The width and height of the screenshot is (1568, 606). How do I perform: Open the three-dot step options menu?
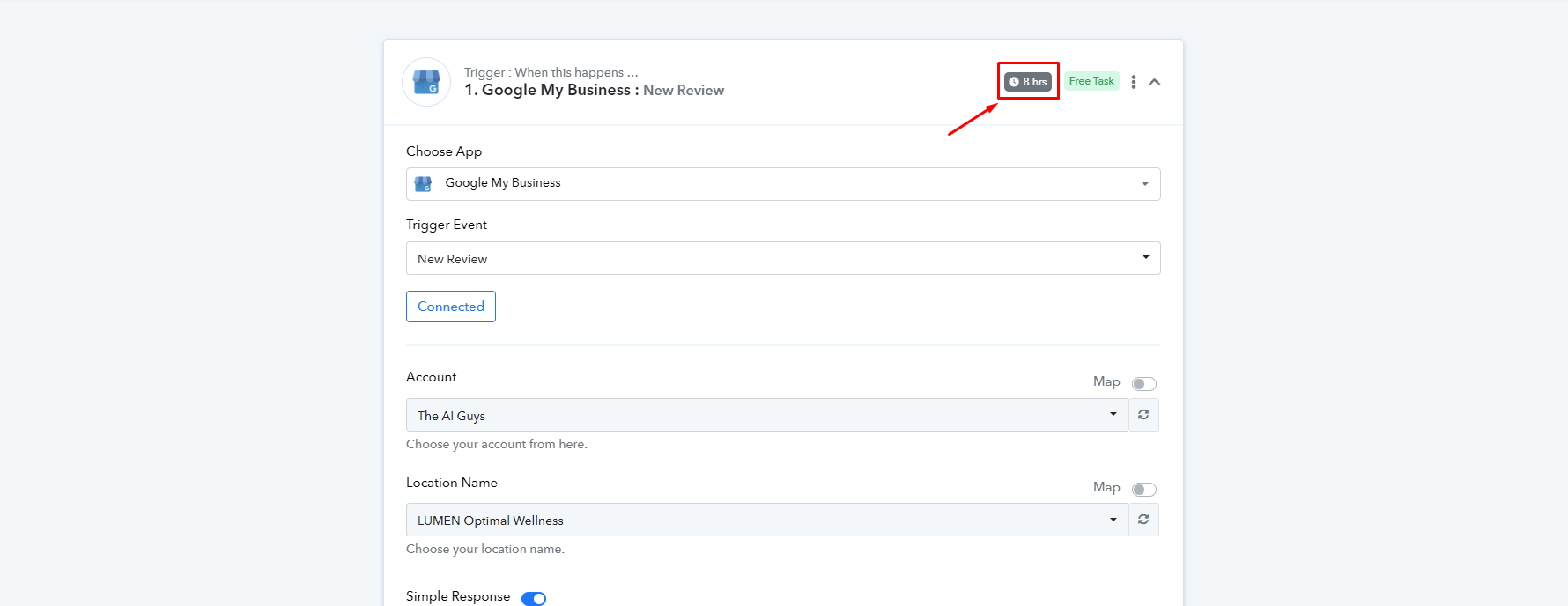pos(1134,82)
